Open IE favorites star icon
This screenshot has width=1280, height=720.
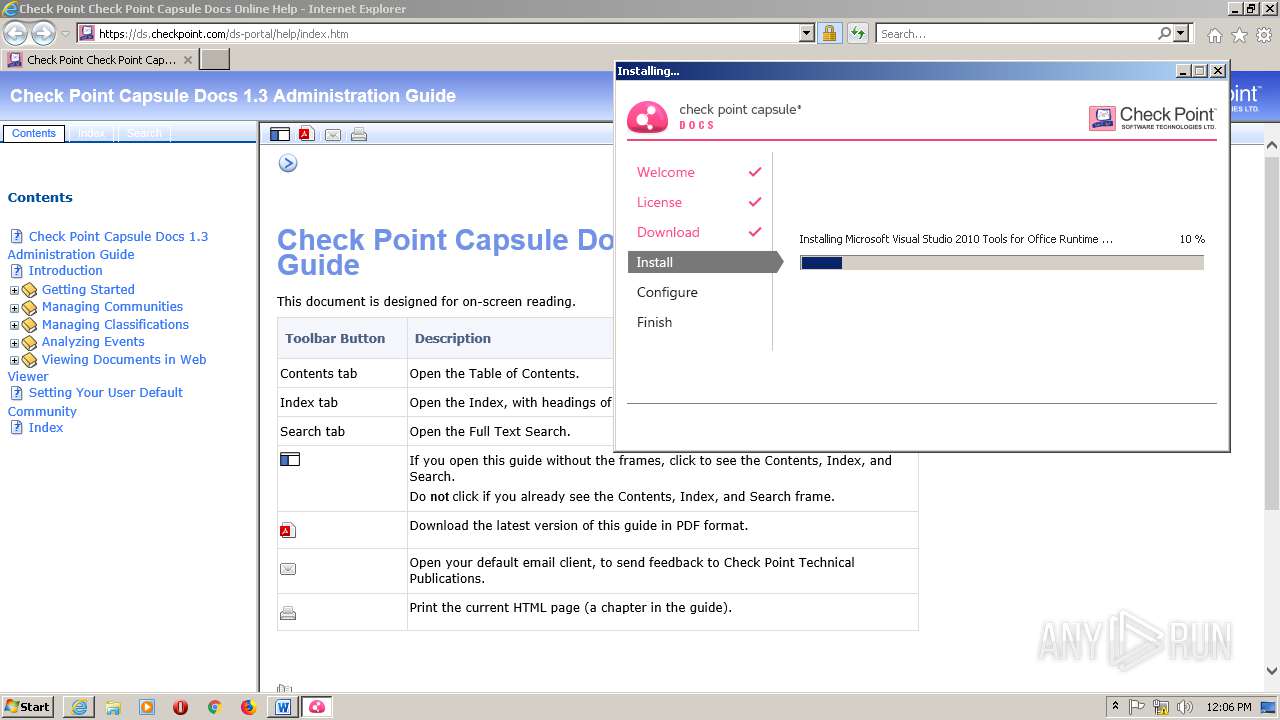[x=1239, y=35]
